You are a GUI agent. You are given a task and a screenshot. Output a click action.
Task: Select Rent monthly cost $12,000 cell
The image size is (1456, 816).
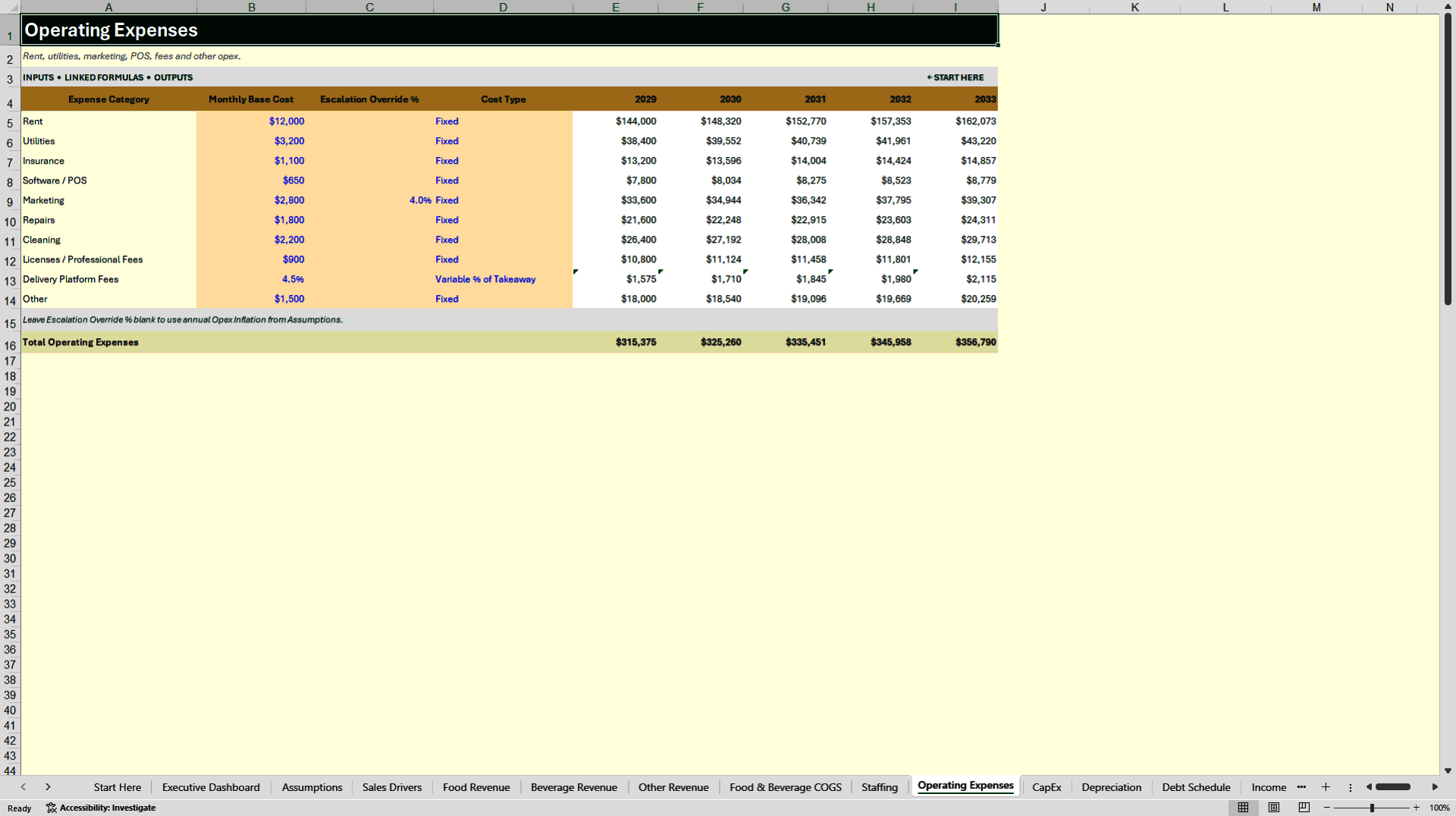[x=251, y=121]
